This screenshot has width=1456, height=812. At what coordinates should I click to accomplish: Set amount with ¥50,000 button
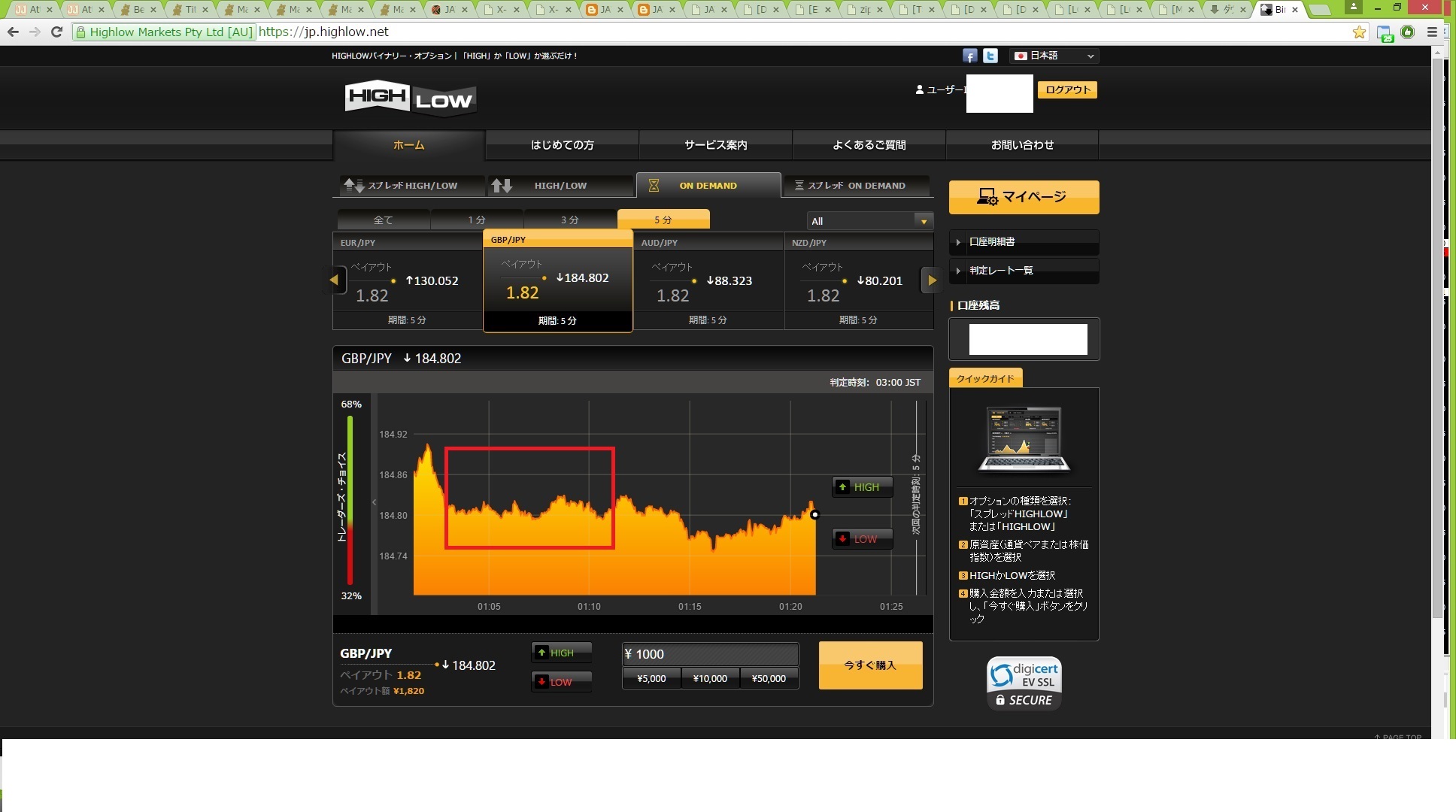pyautogui.click(x=769, y=678)
